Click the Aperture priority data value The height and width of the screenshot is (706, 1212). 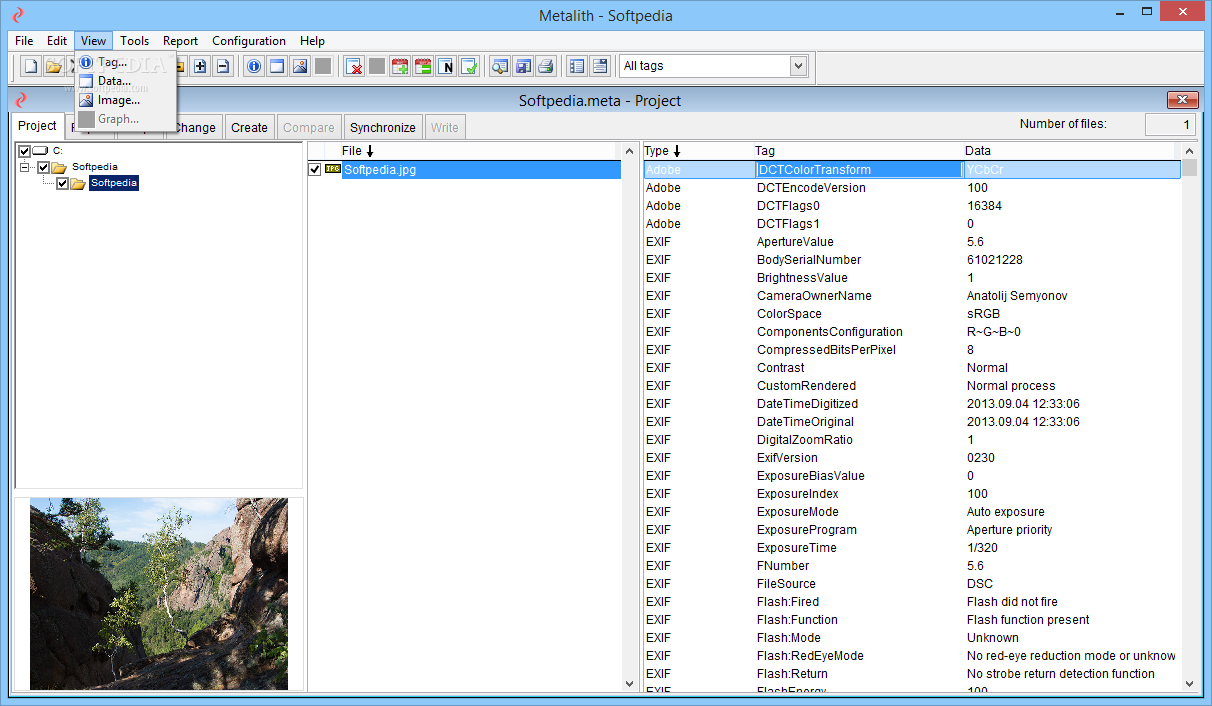pos(1009,530)
